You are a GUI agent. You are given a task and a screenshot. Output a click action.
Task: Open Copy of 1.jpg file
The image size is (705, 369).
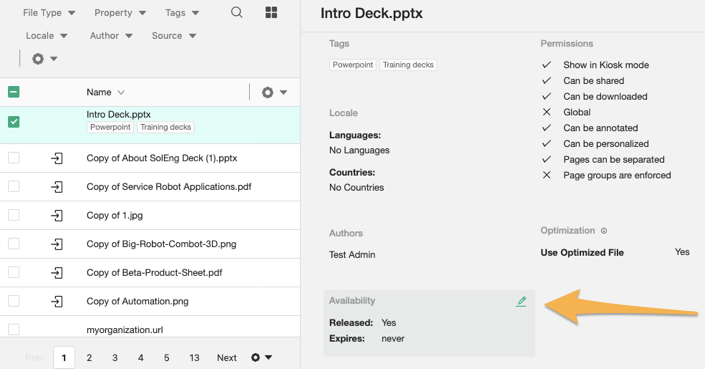point(115,215)
